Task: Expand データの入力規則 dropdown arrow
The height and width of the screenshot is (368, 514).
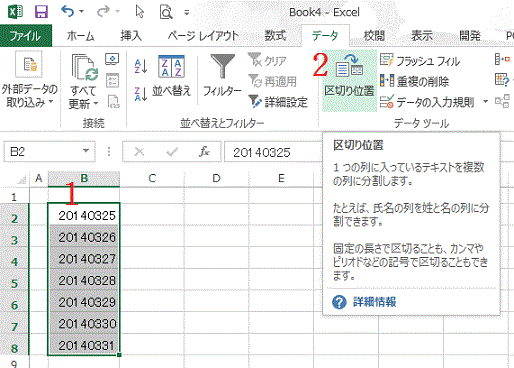Action: click(485, 101)
